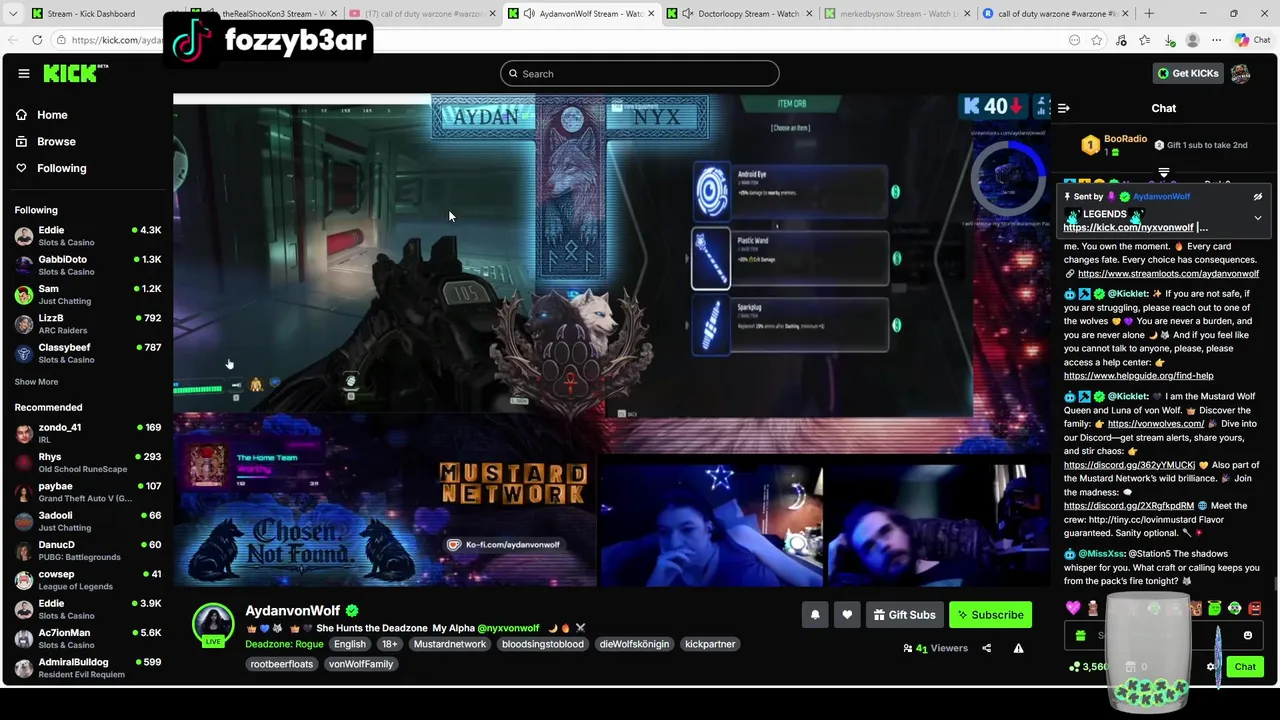1280x720 pixels.
Task: Click the AydanvonWolf live avatar
Action: [213, 624]
